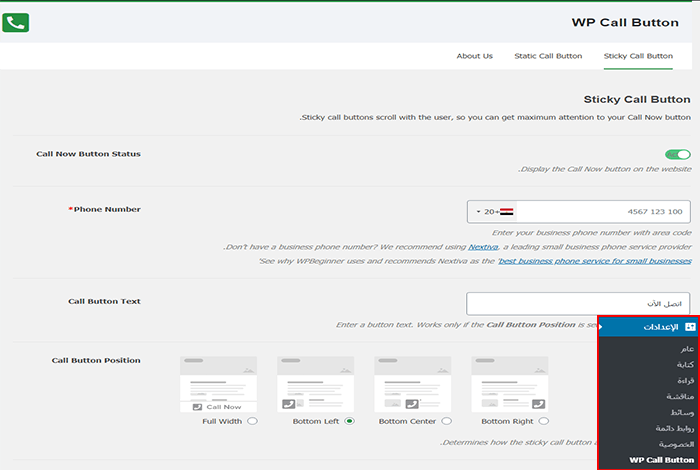Click the Bottom Center layout preview image
700x470 pixels.
[412, 384]
